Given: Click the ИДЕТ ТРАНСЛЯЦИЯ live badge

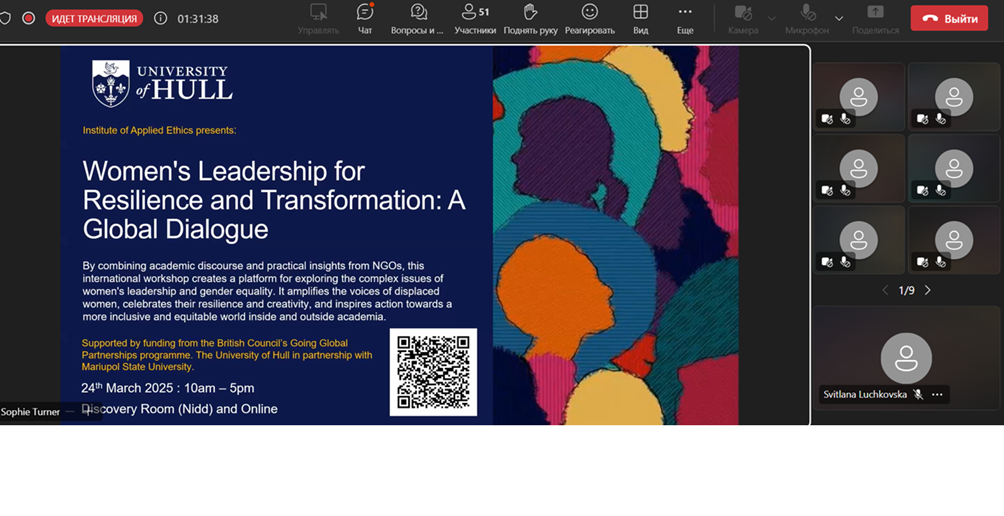Looking at the screenshot, I should pos(94,19).
